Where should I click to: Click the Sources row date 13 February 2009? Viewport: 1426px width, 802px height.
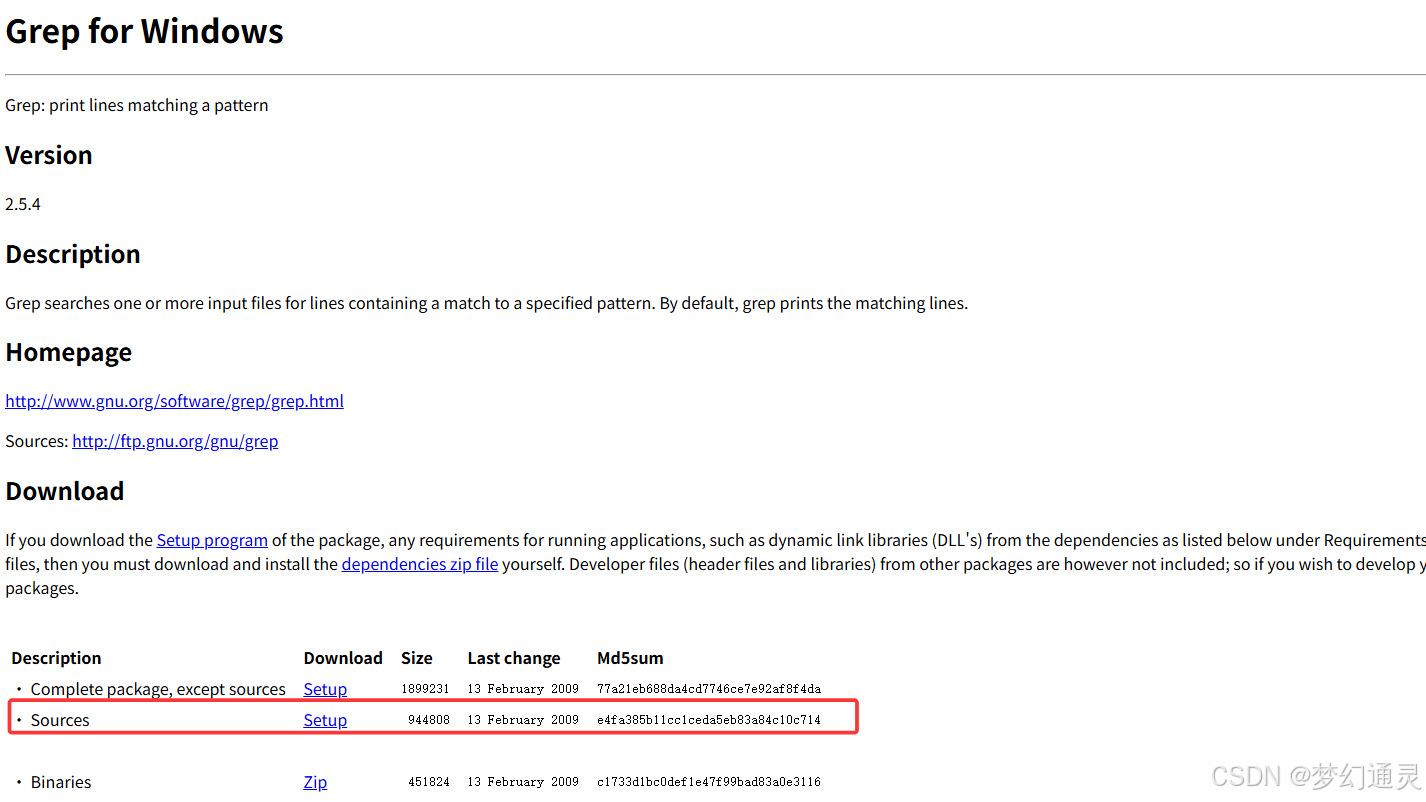(523, 720)
